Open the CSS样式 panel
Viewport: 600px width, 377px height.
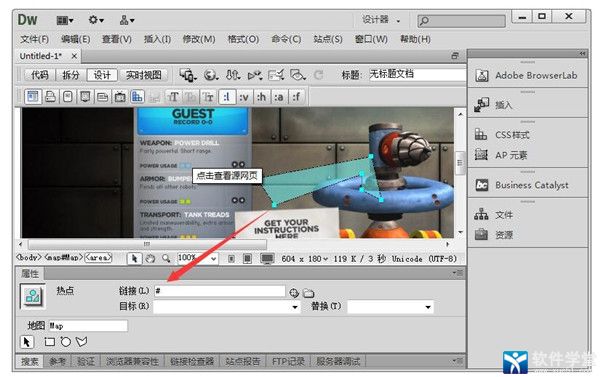[512, 135]
